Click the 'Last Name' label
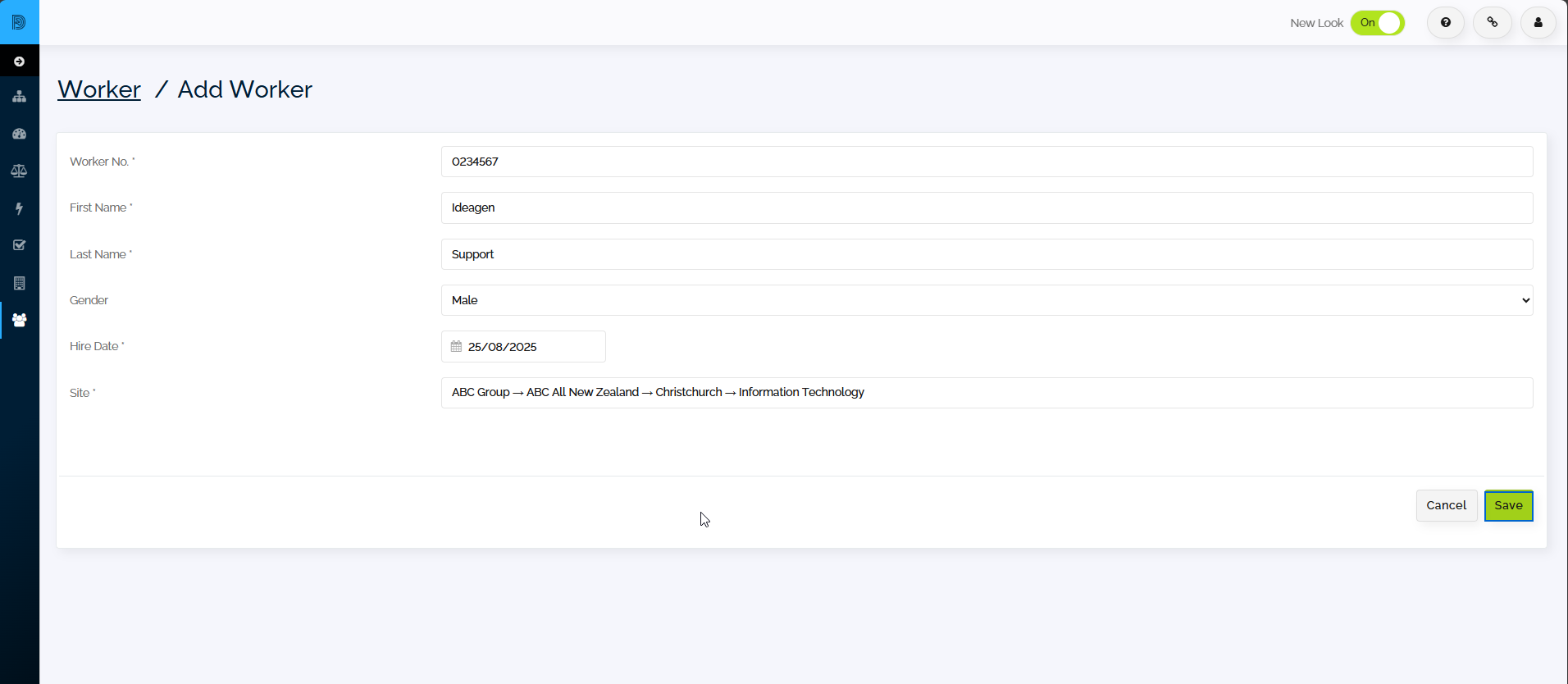The image size is (1568, 684). (101, 254)
